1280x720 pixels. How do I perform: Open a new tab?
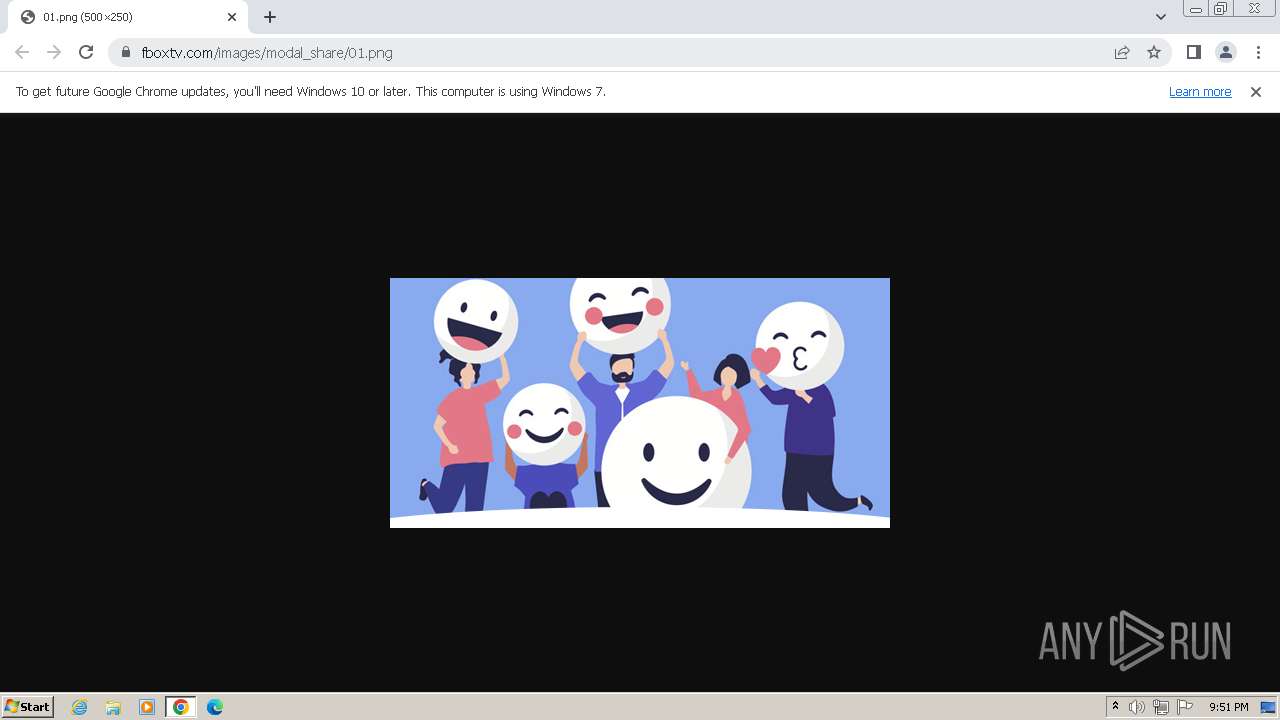point(270,17)
